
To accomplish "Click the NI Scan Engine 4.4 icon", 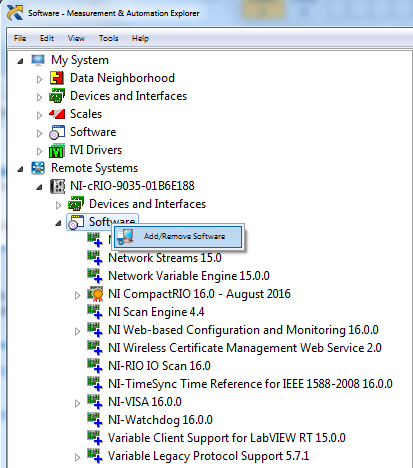I will [95, 312].
